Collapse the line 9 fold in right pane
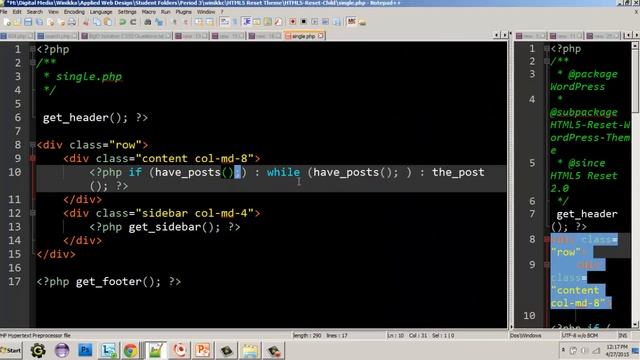 547,264
